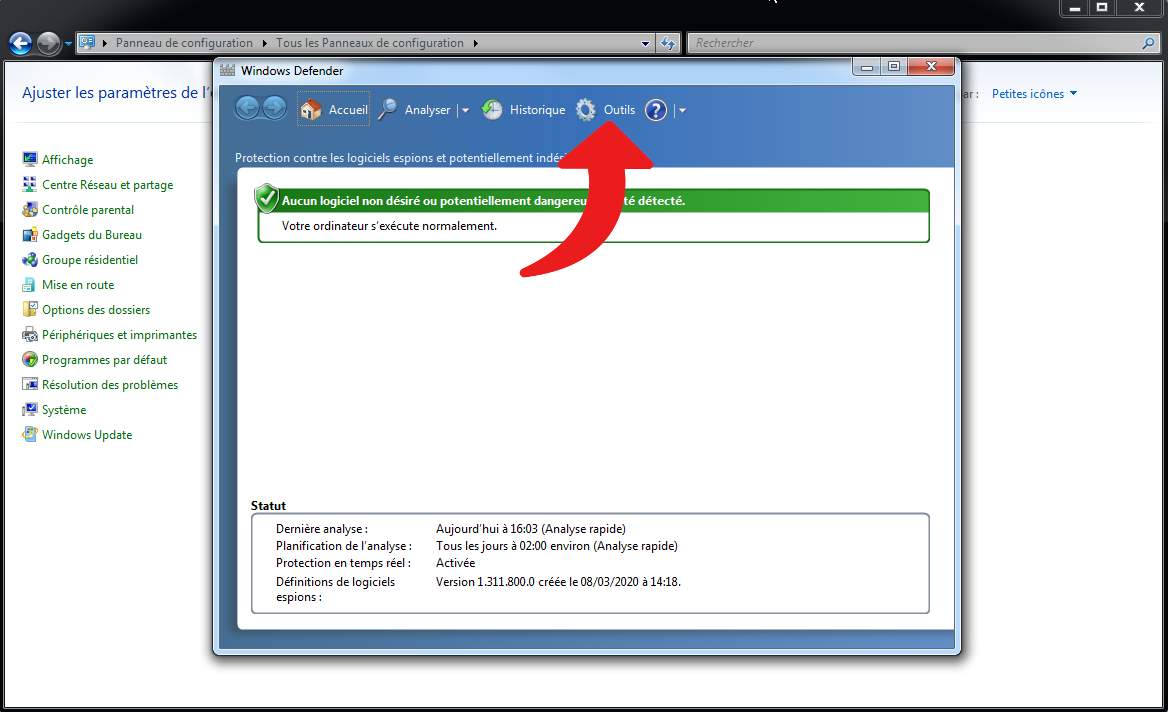The width and height of the screenshot is (1168, 712).
Task: Open the Options des dossiers link
Action: click(96, 310)
